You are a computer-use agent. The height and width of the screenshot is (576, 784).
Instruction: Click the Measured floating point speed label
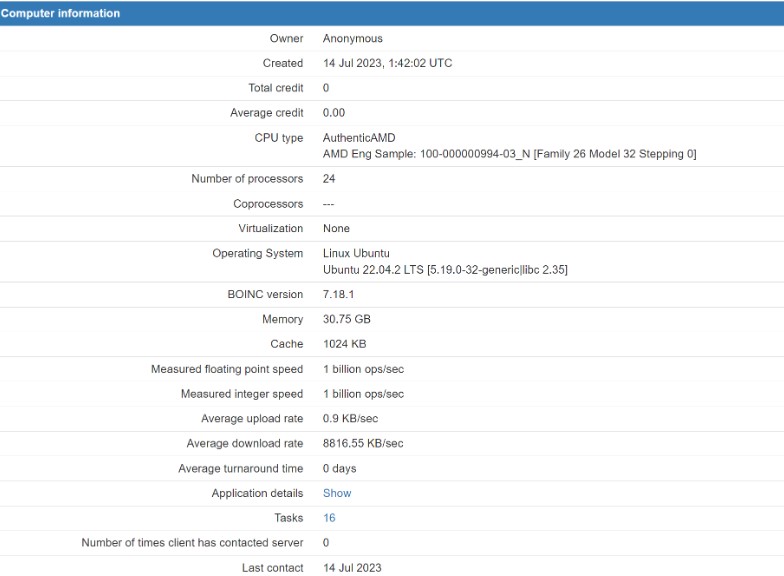[226, 369]
